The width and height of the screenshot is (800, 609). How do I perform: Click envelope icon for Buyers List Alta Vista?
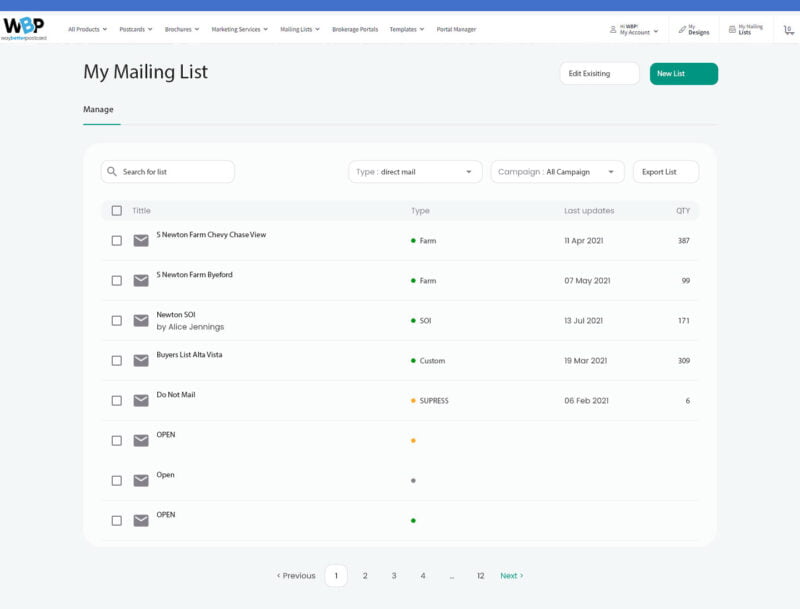tap(141, 361)
